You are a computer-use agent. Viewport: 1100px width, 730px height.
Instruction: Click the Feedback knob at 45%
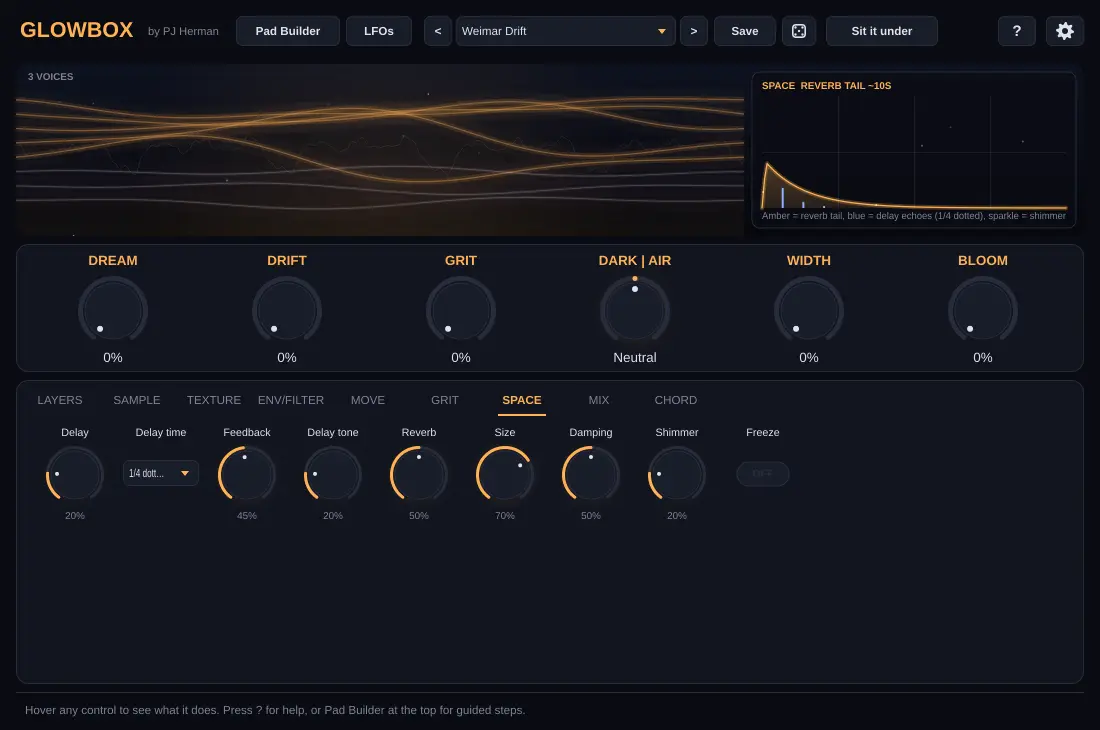(x=247, y=475)
